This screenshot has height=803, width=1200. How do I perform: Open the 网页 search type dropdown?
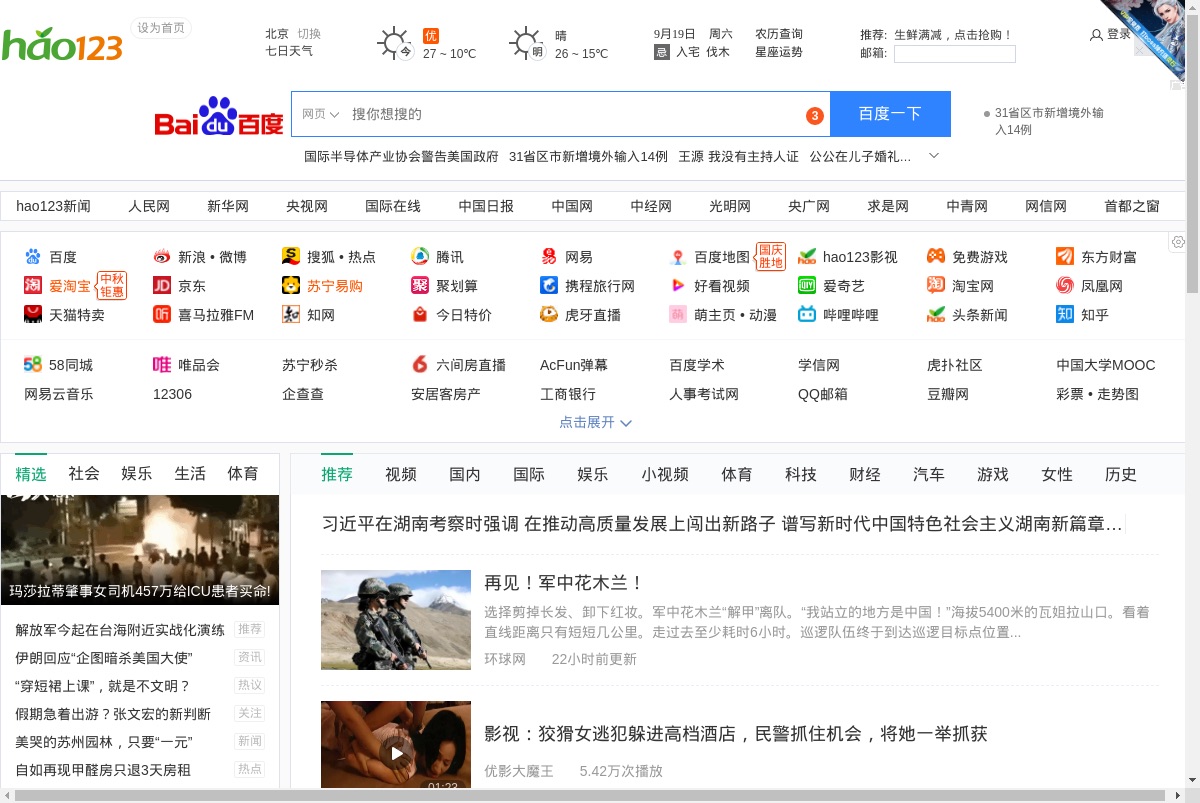coord(321,114)
